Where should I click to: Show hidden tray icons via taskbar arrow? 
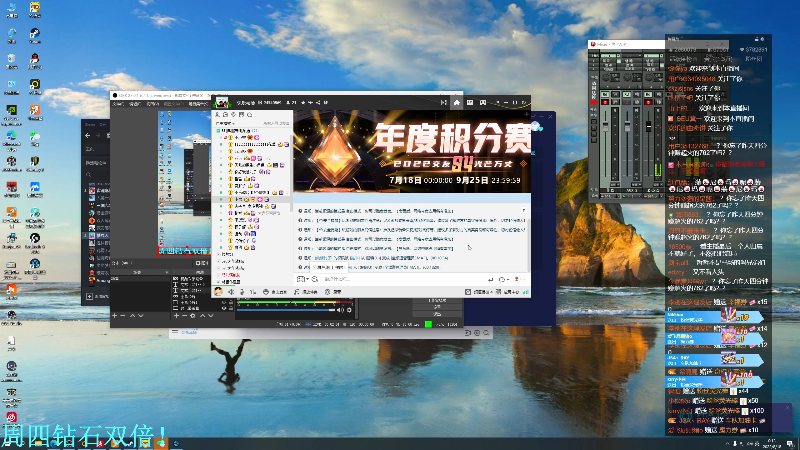[728, 444]
